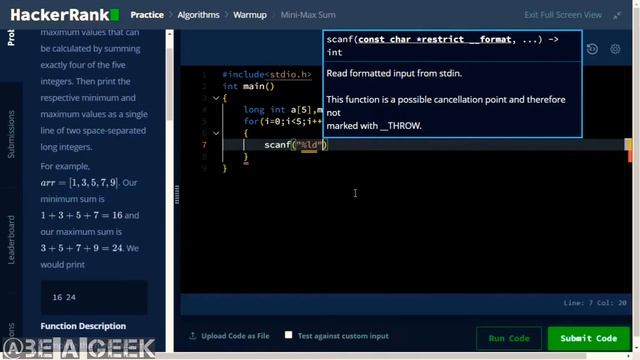Open editor settings gear icon

(x=615, y=49)
